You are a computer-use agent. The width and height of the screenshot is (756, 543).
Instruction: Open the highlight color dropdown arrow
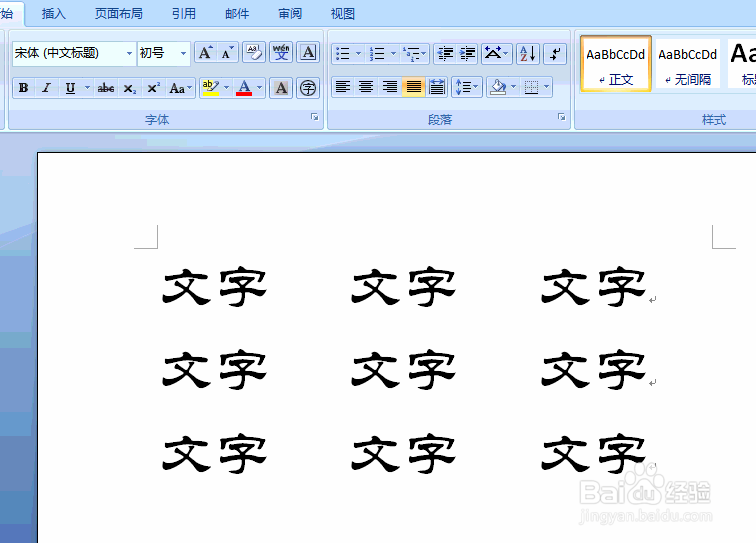point(227,88)
